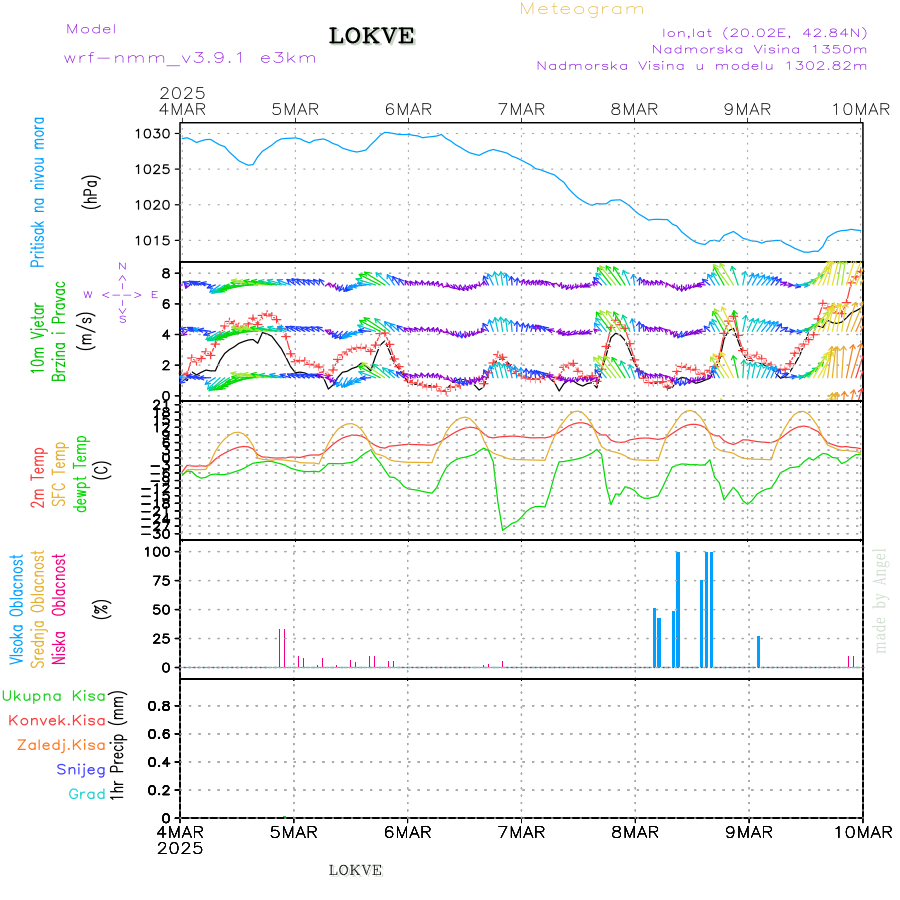This screenshot has width=900, height=900.
Task: Click the made by Angel watermark
Action: tap(881, 600)
